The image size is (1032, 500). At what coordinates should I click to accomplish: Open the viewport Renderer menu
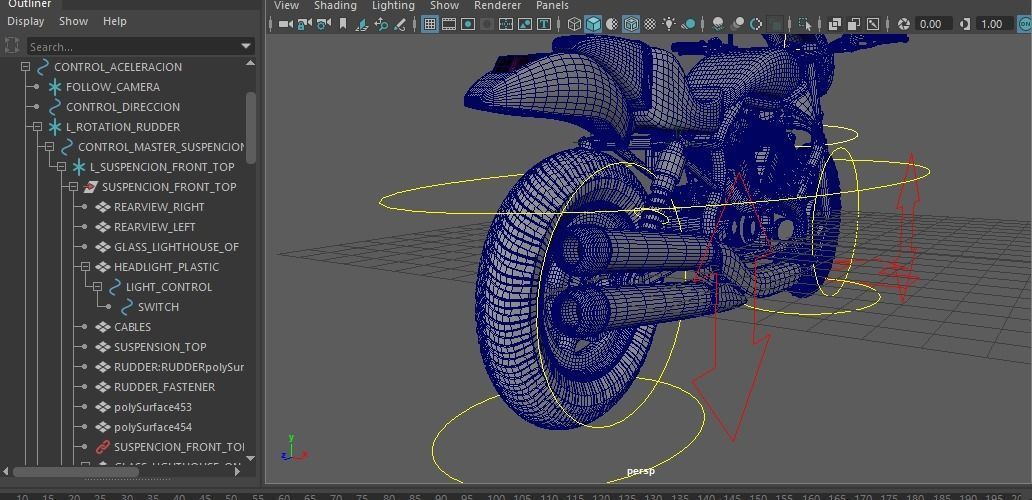coord(498,5)
